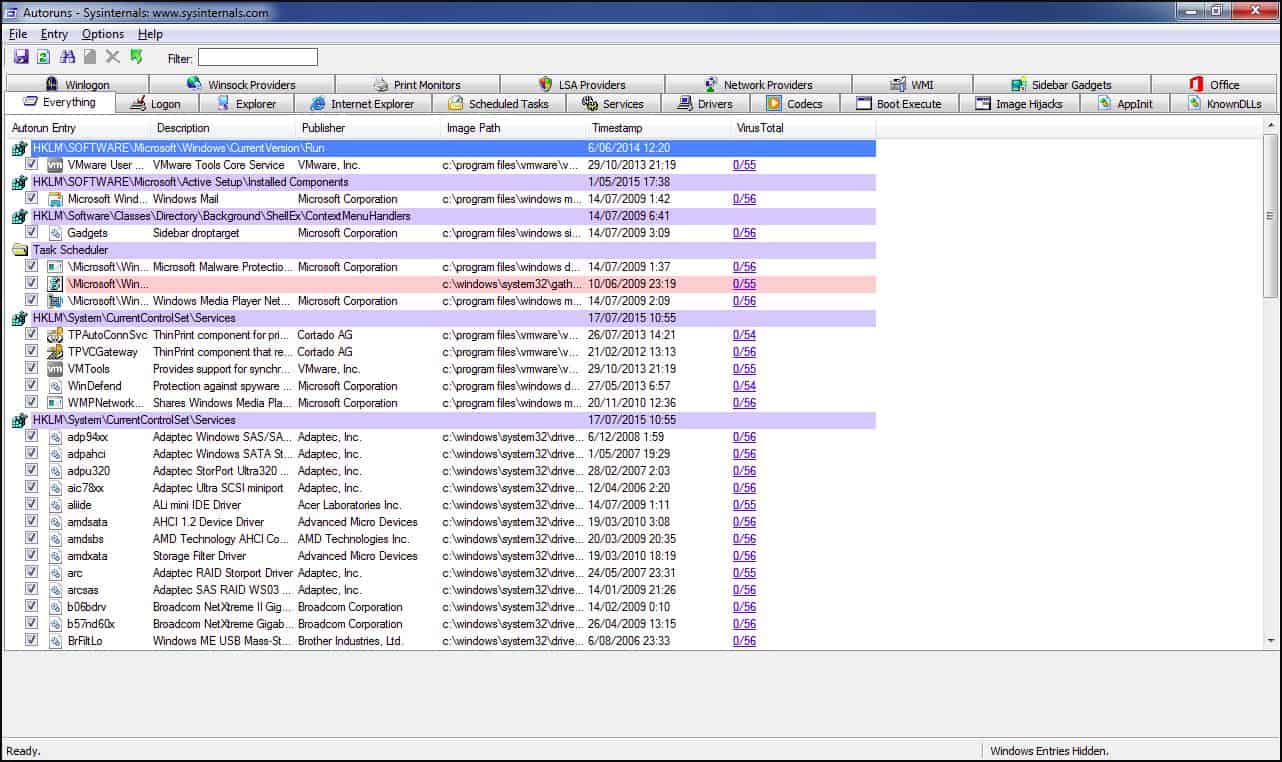This screenshot has height=762, width=1282.
Task: Sort by the Timestamp column header
Action: pos(658,128)
